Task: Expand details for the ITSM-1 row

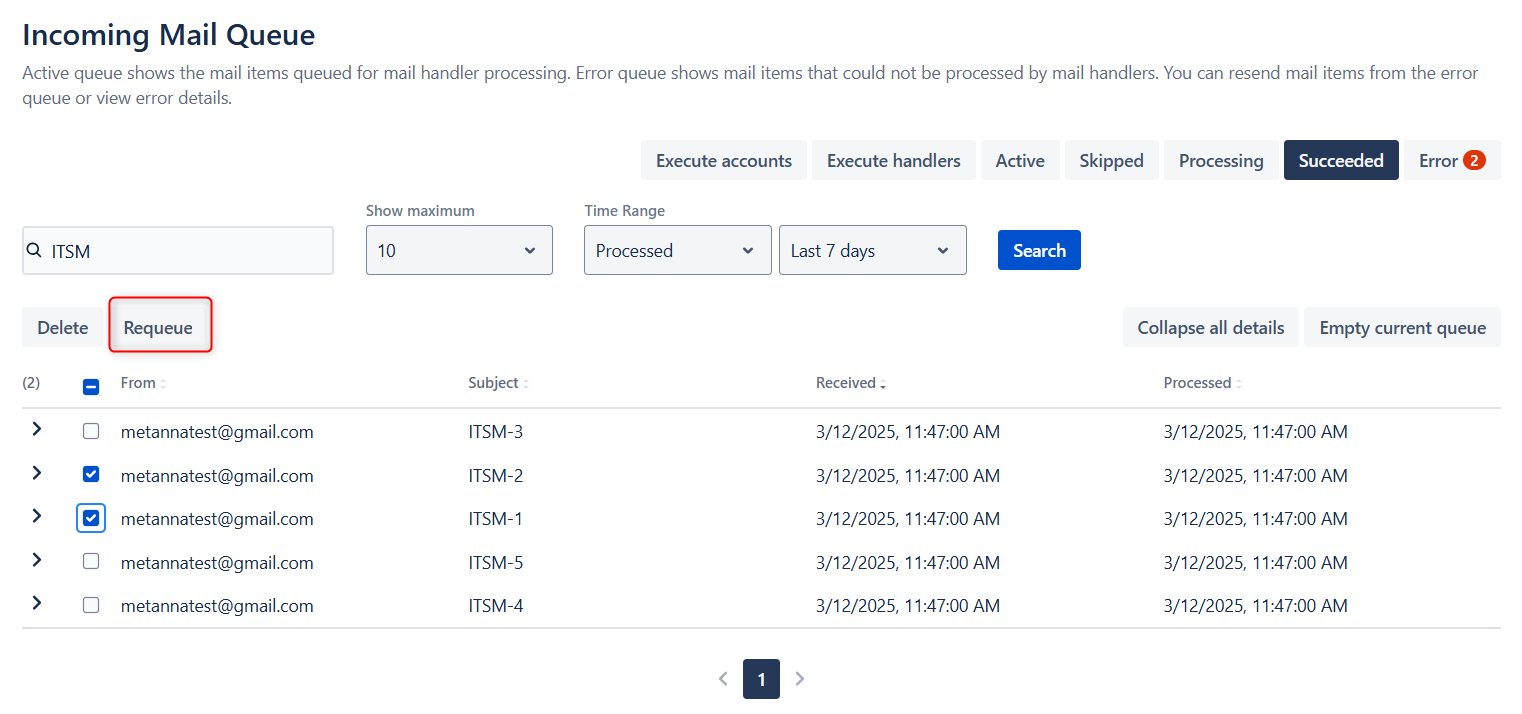Action: tap(37, 516)
